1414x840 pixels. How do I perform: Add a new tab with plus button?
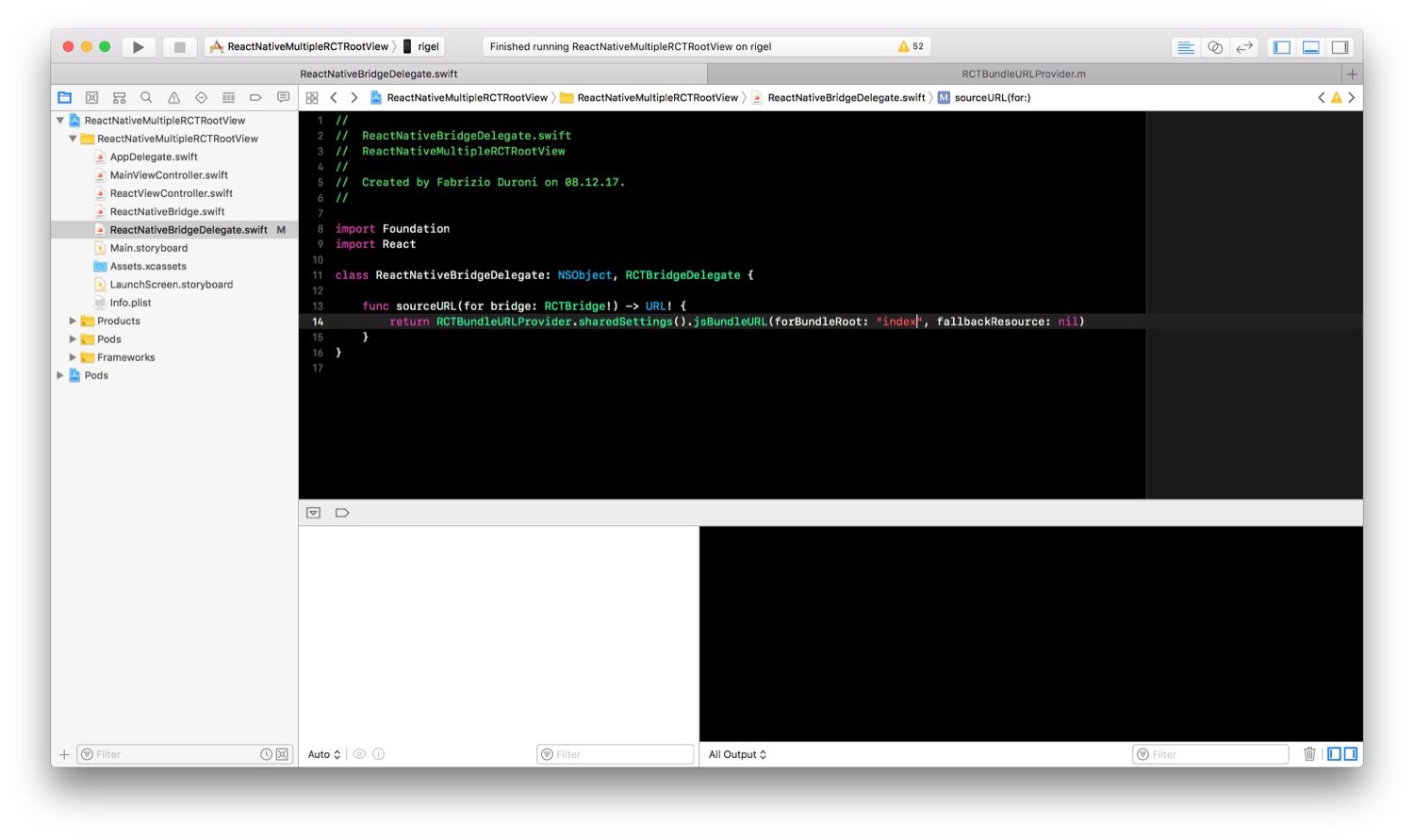pos(1352,74)
